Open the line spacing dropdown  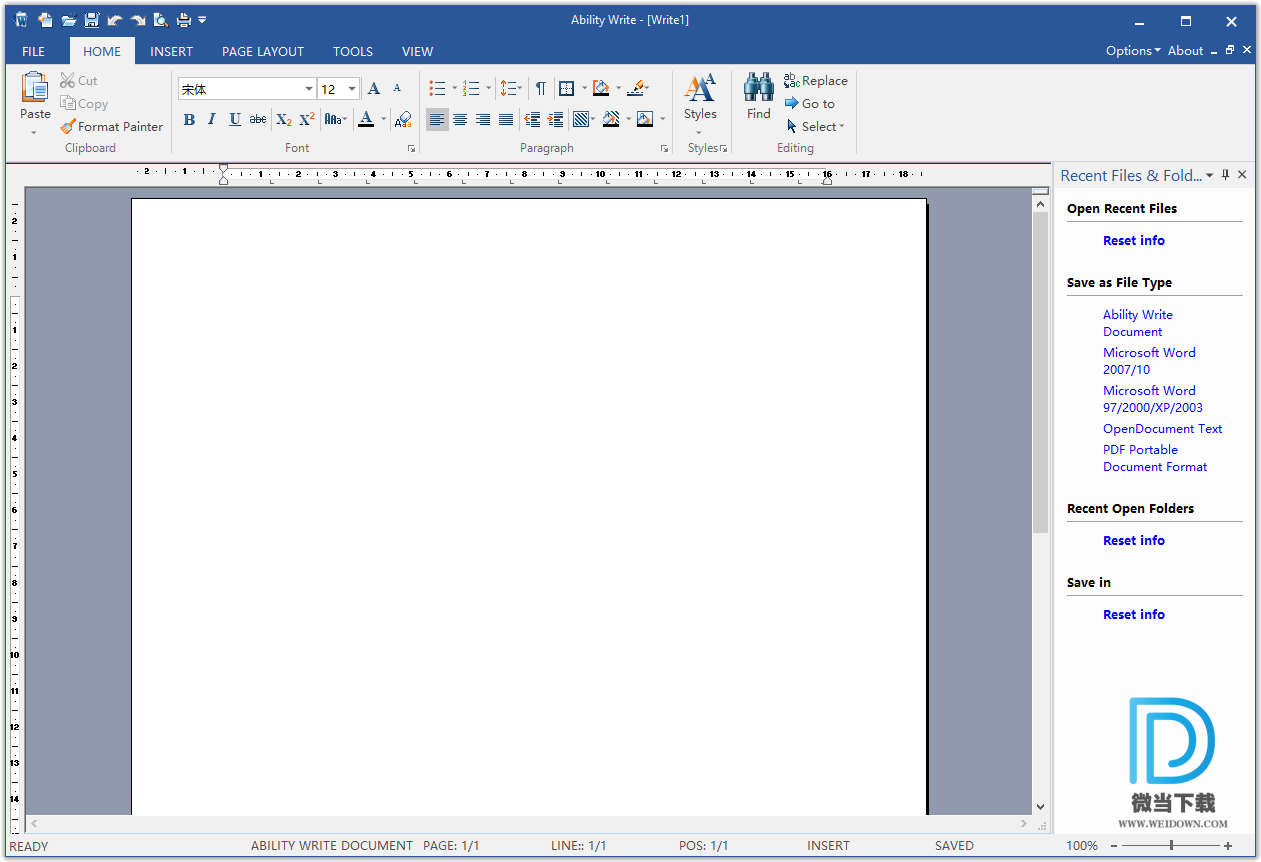[x=511, y=89]
